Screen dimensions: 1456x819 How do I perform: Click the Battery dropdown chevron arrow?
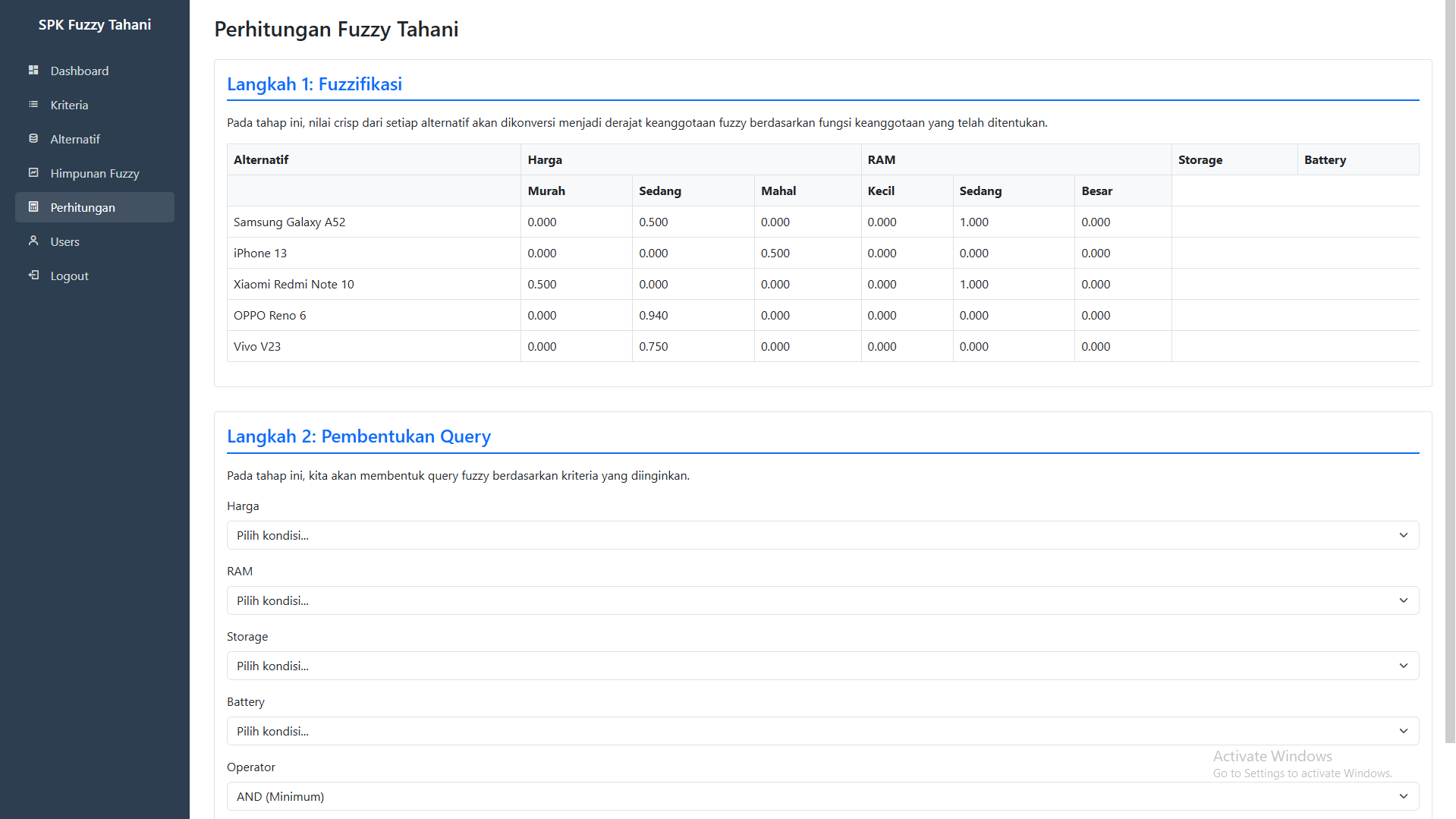[1403, 731]
